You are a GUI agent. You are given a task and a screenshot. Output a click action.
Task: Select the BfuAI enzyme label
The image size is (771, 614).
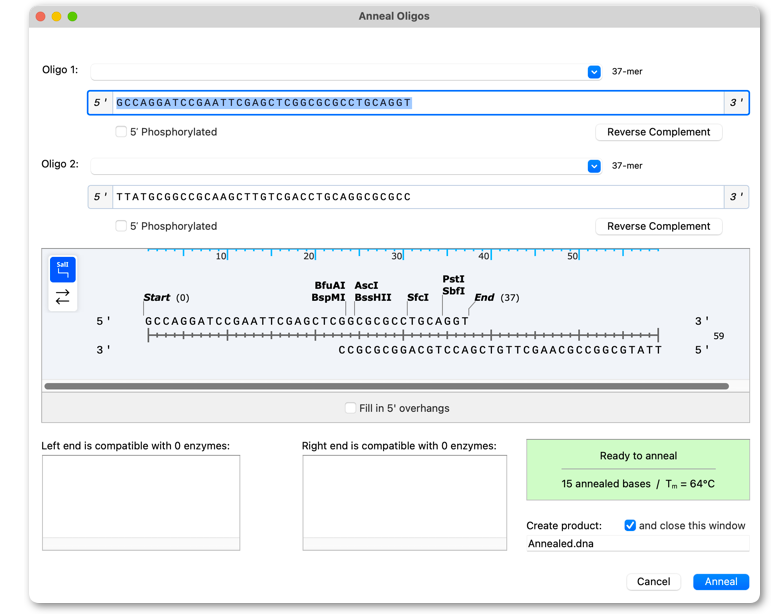pos(329,286)
